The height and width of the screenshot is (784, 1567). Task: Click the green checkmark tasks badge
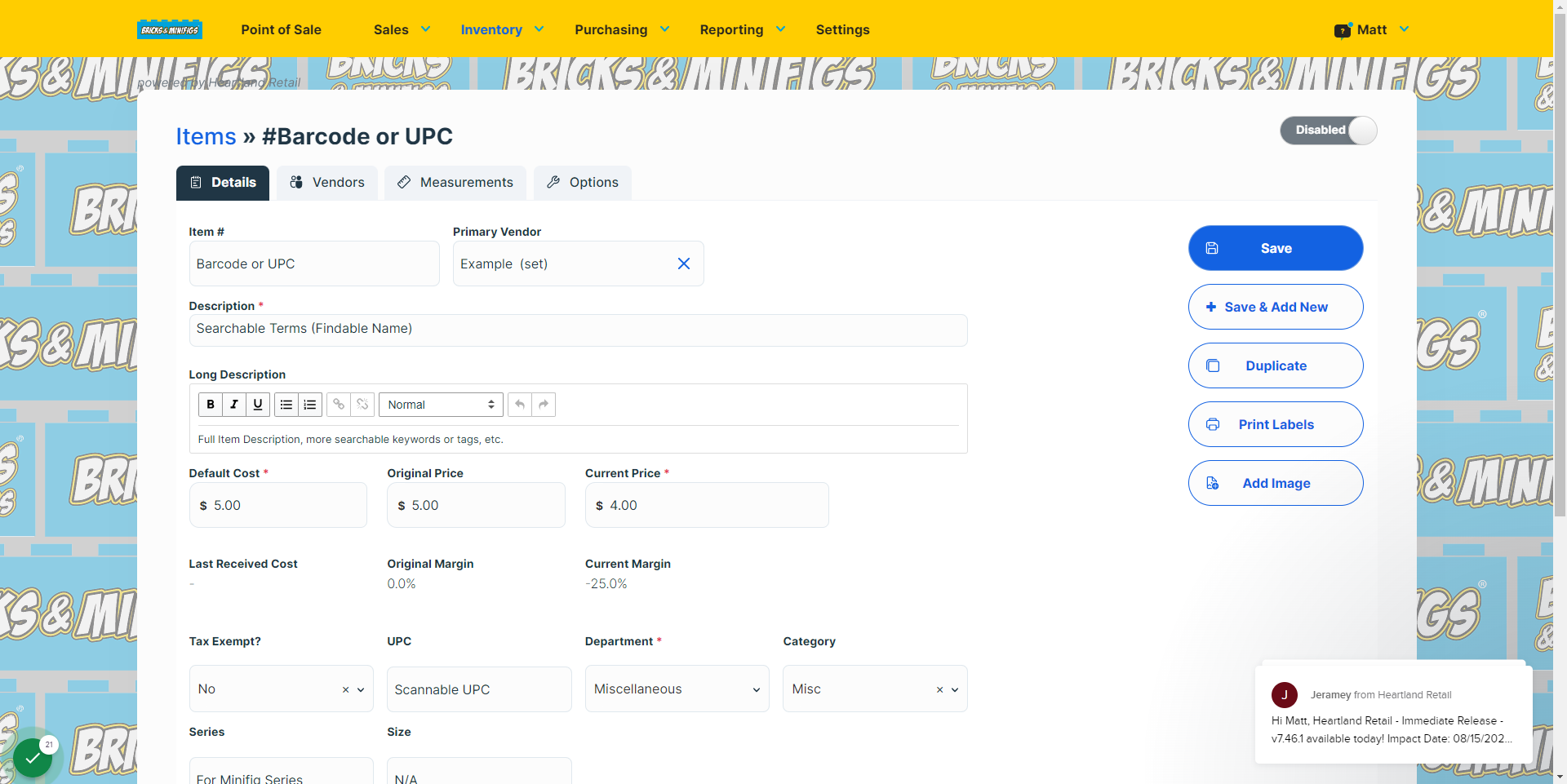(x=33, y=758)
